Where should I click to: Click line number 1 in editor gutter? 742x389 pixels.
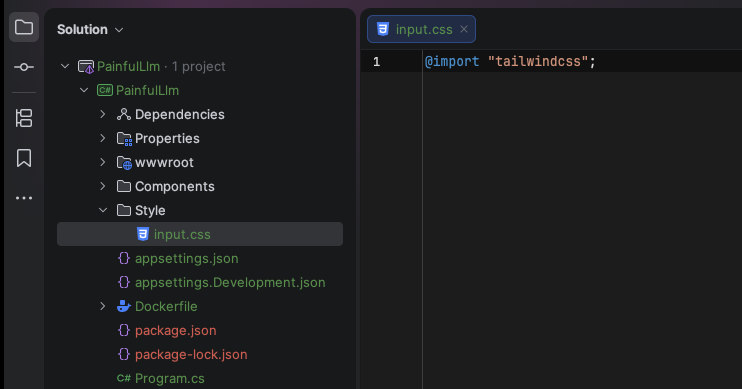(x=376, y=62)
